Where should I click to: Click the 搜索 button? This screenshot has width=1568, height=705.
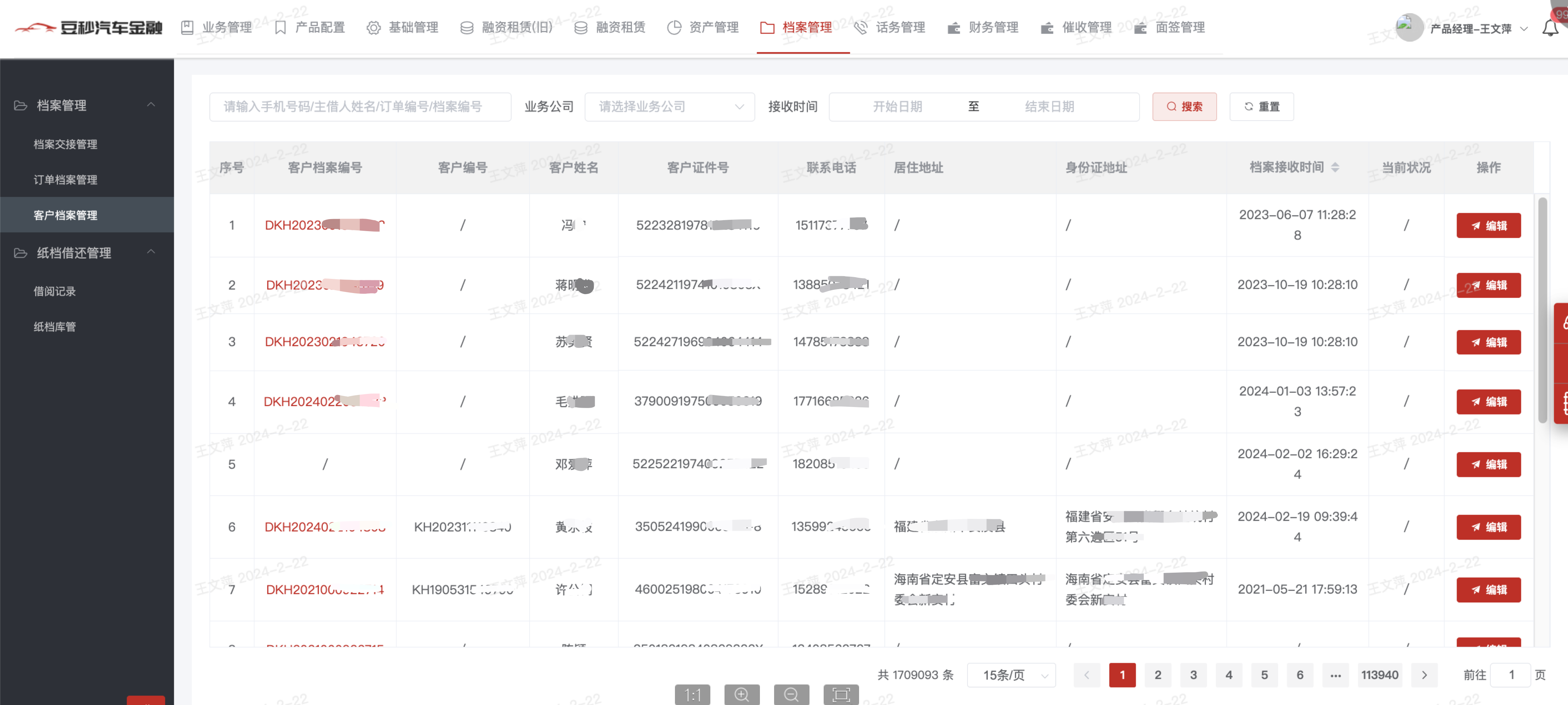click(1184, 107)
